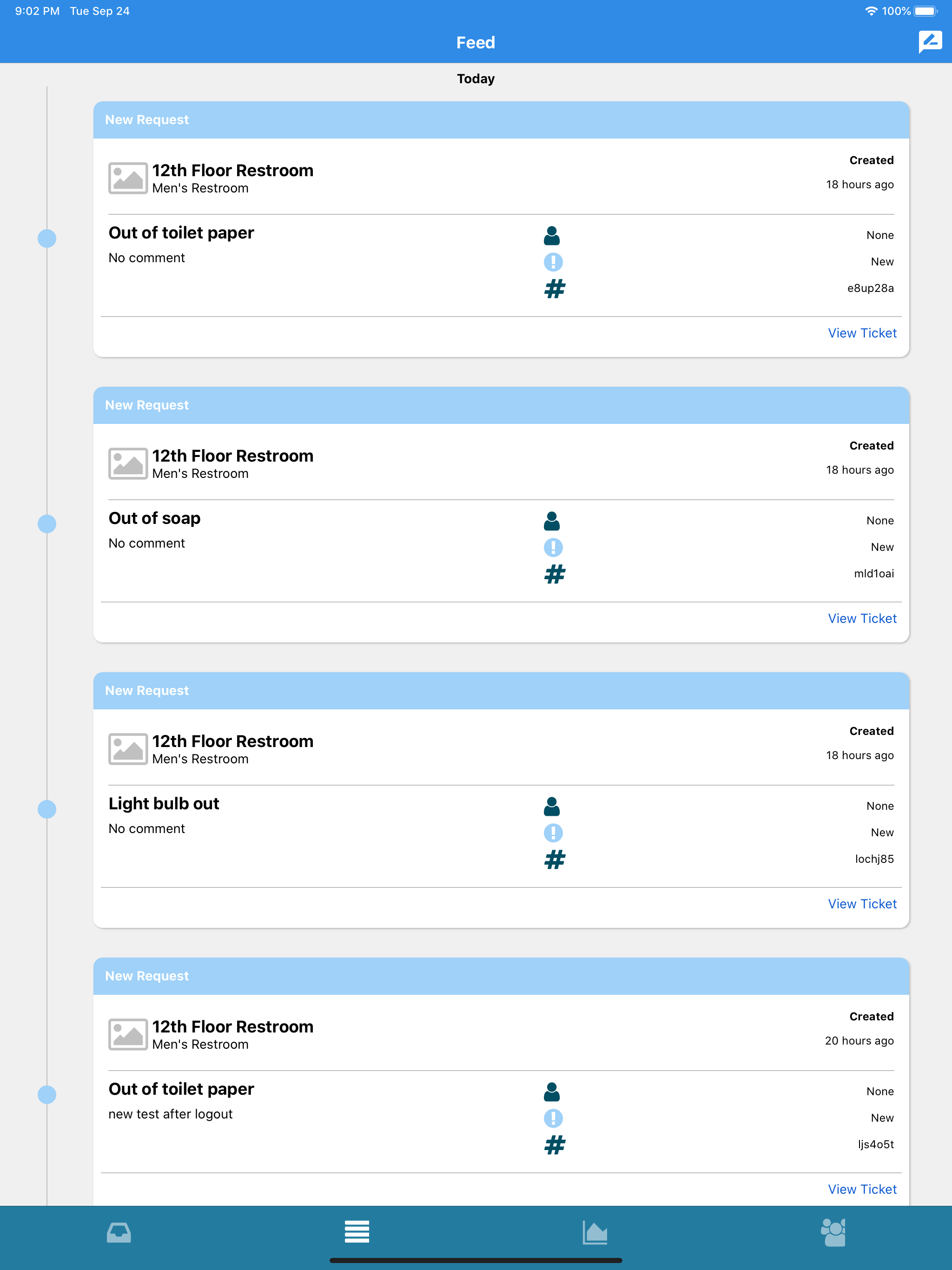Click assignee person icon on new test after logout ticket
This screenshot has width=952, height=1270.
[552, 1091]
